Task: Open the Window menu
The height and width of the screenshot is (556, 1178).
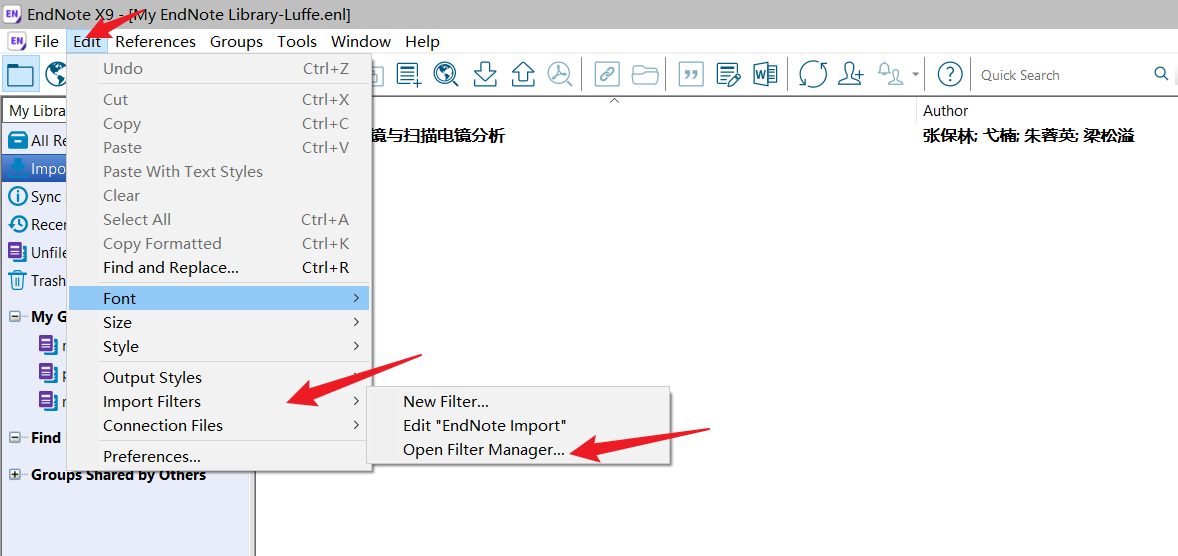Action: pyautogui.click(x=361, y=41)
